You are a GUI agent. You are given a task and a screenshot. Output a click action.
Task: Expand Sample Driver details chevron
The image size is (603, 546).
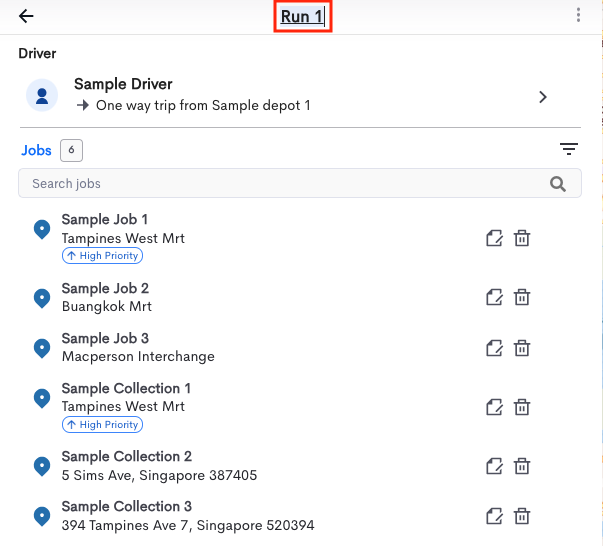543,97
